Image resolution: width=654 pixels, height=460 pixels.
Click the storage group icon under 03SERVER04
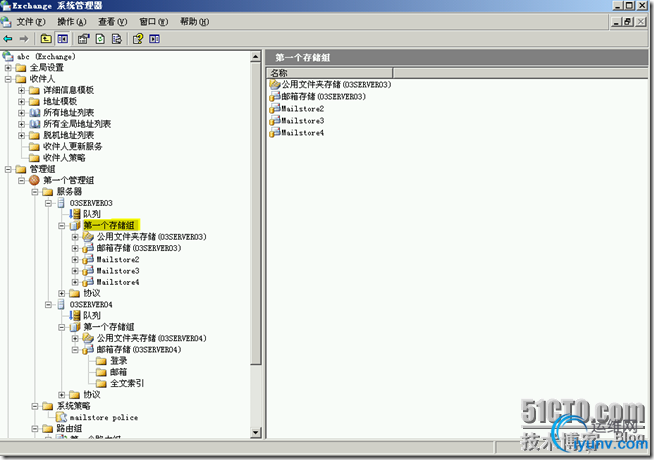coord(75,327)
